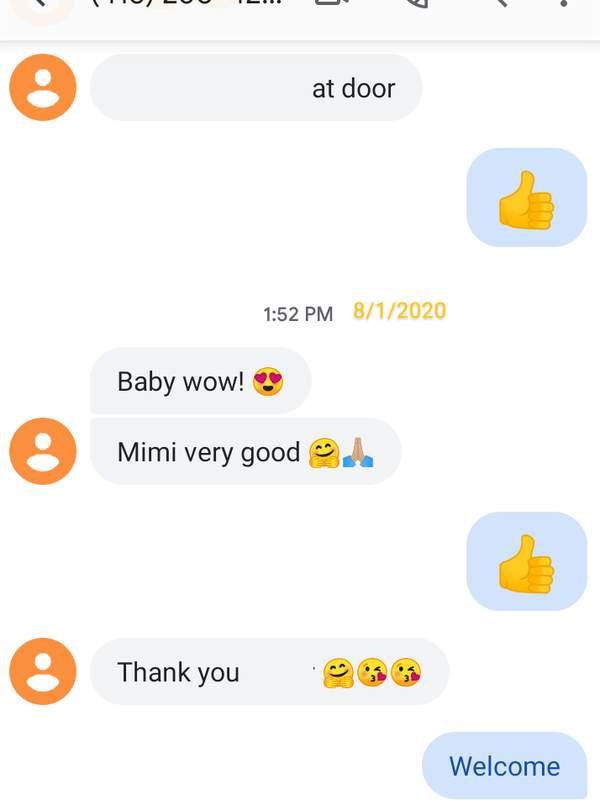This screenshot has height=800, width=600.
Task: Tap the 8/1/2020 date label
Action: [399, 311]
